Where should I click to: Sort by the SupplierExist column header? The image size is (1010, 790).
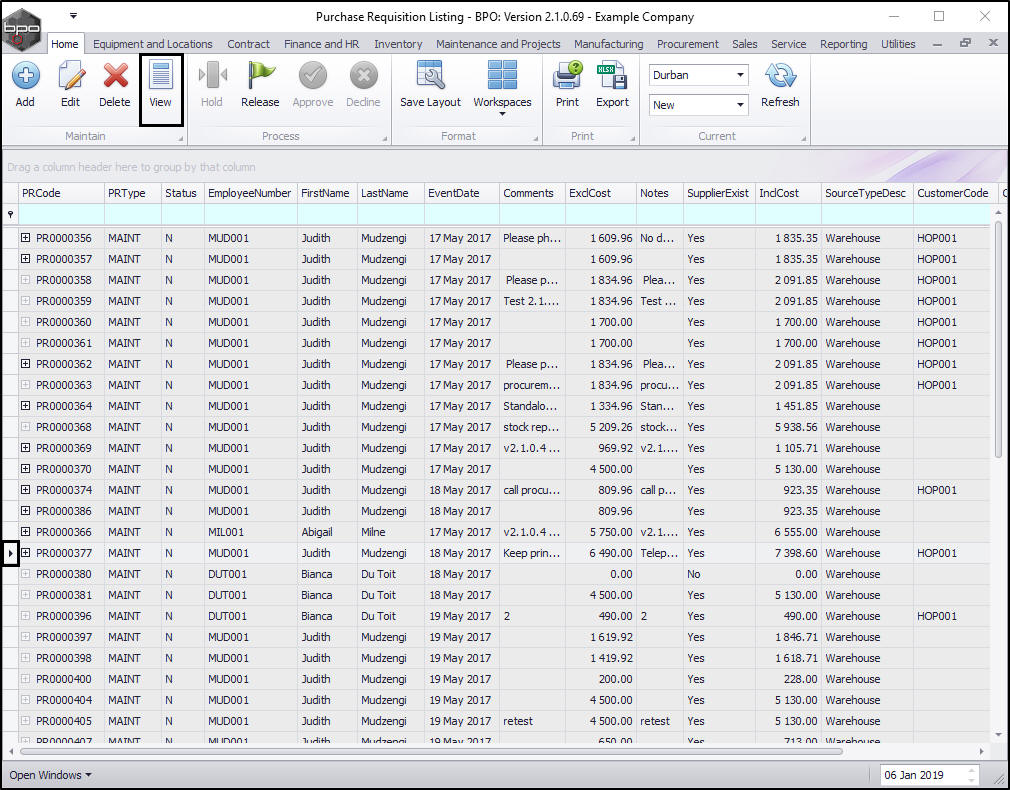[719, 193]
